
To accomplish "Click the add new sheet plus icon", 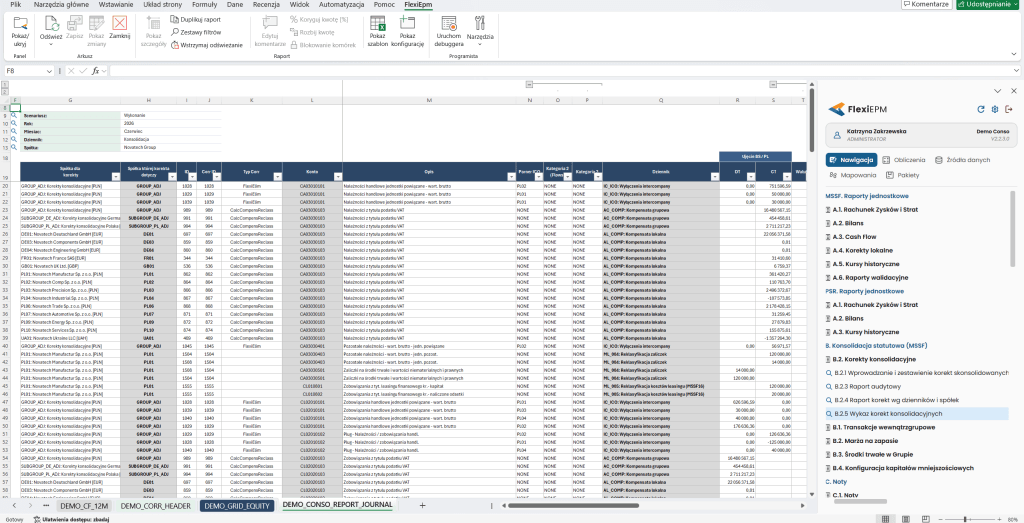I will [x=422, y=505].
